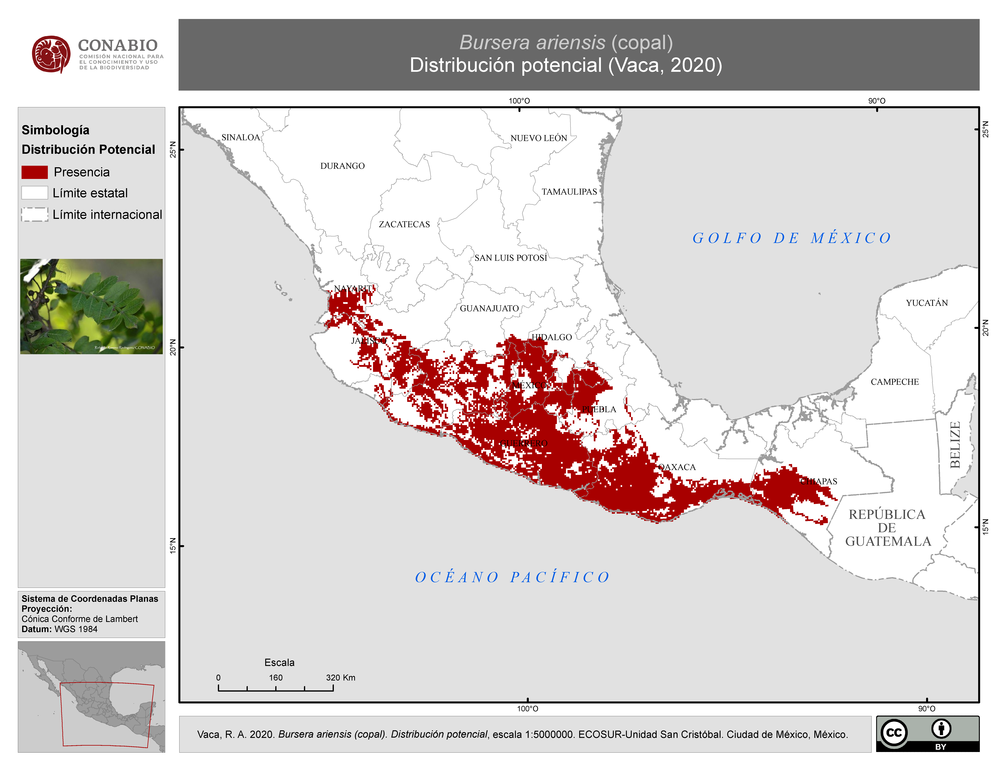The height and width of the screenshot is (774, 1002).
Task: Click the attribution BY person icon
Action: pyautogui.click(x=941, y=728)
